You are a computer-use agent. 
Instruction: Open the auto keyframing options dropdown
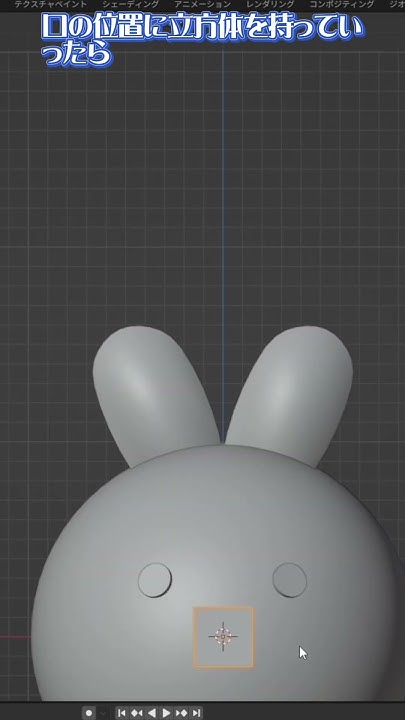point(102,713)
